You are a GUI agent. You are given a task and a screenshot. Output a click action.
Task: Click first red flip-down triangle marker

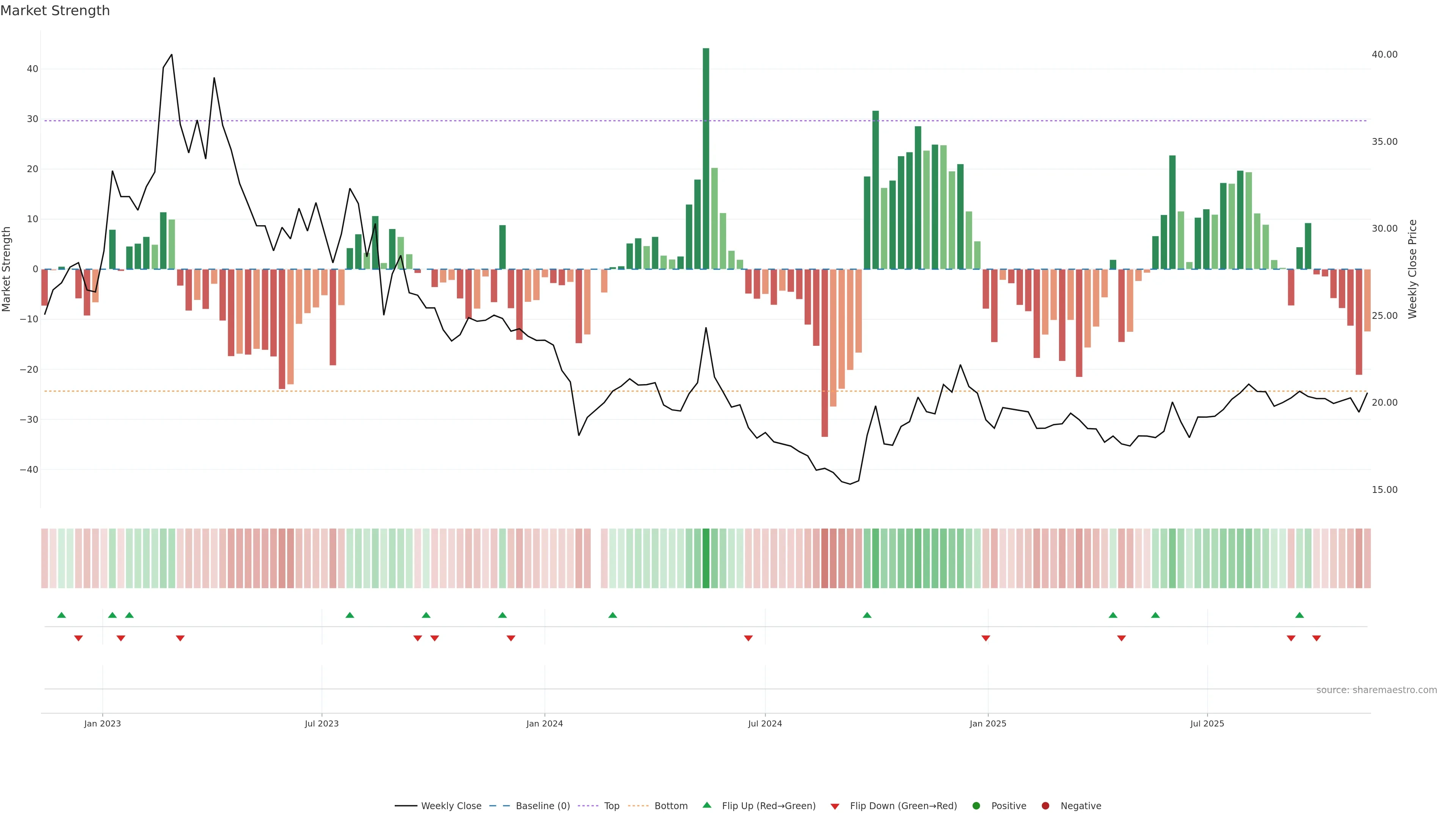click(x=78, y=638)
